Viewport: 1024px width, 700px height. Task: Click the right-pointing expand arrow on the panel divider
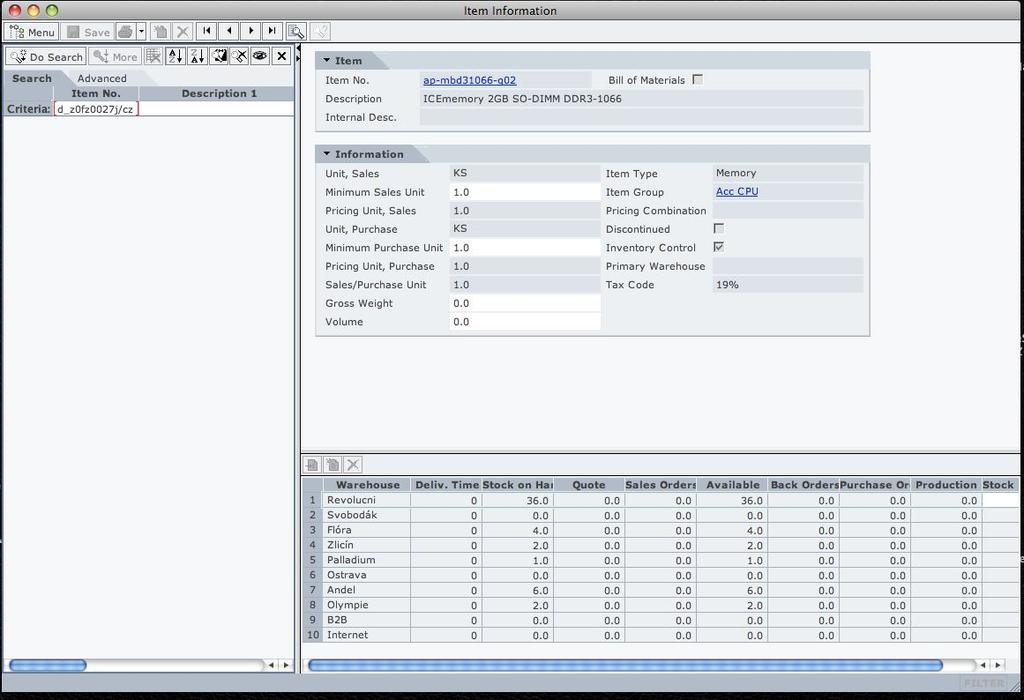pos(298,58)
